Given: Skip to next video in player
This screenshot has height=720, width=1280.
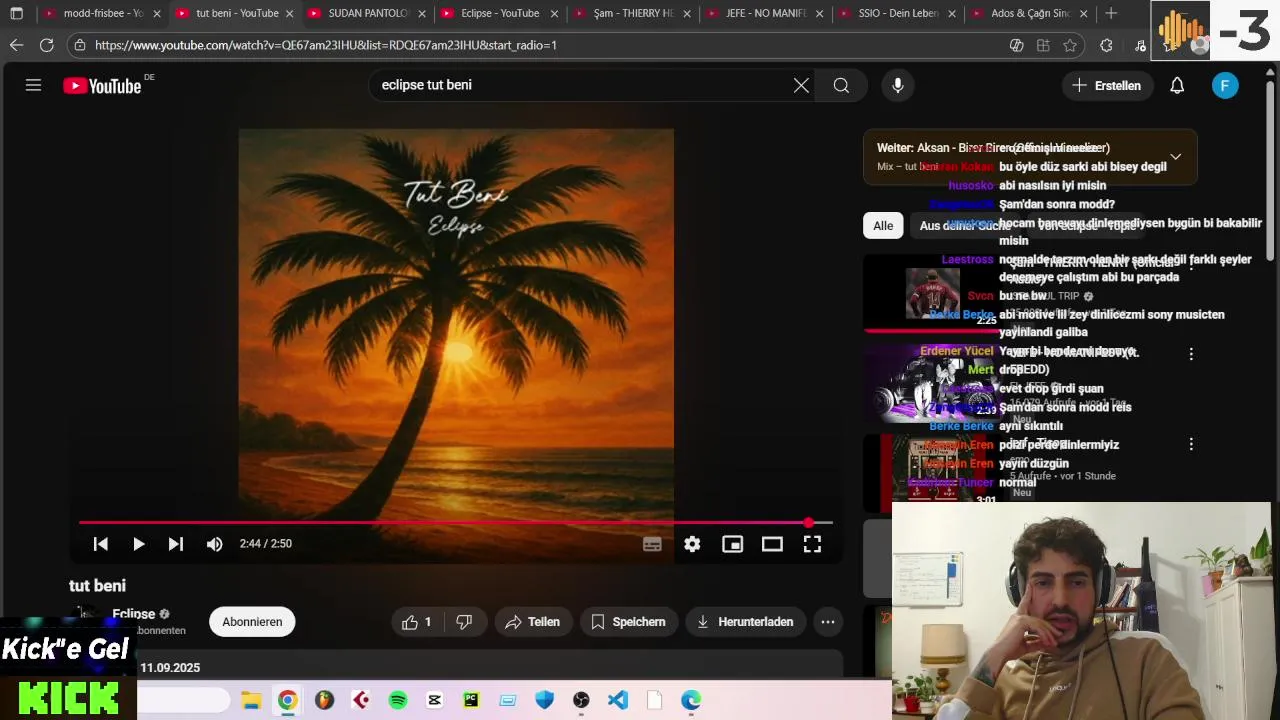Looking at the screenshot, I should pyautogui.click(x=176, y=544).
